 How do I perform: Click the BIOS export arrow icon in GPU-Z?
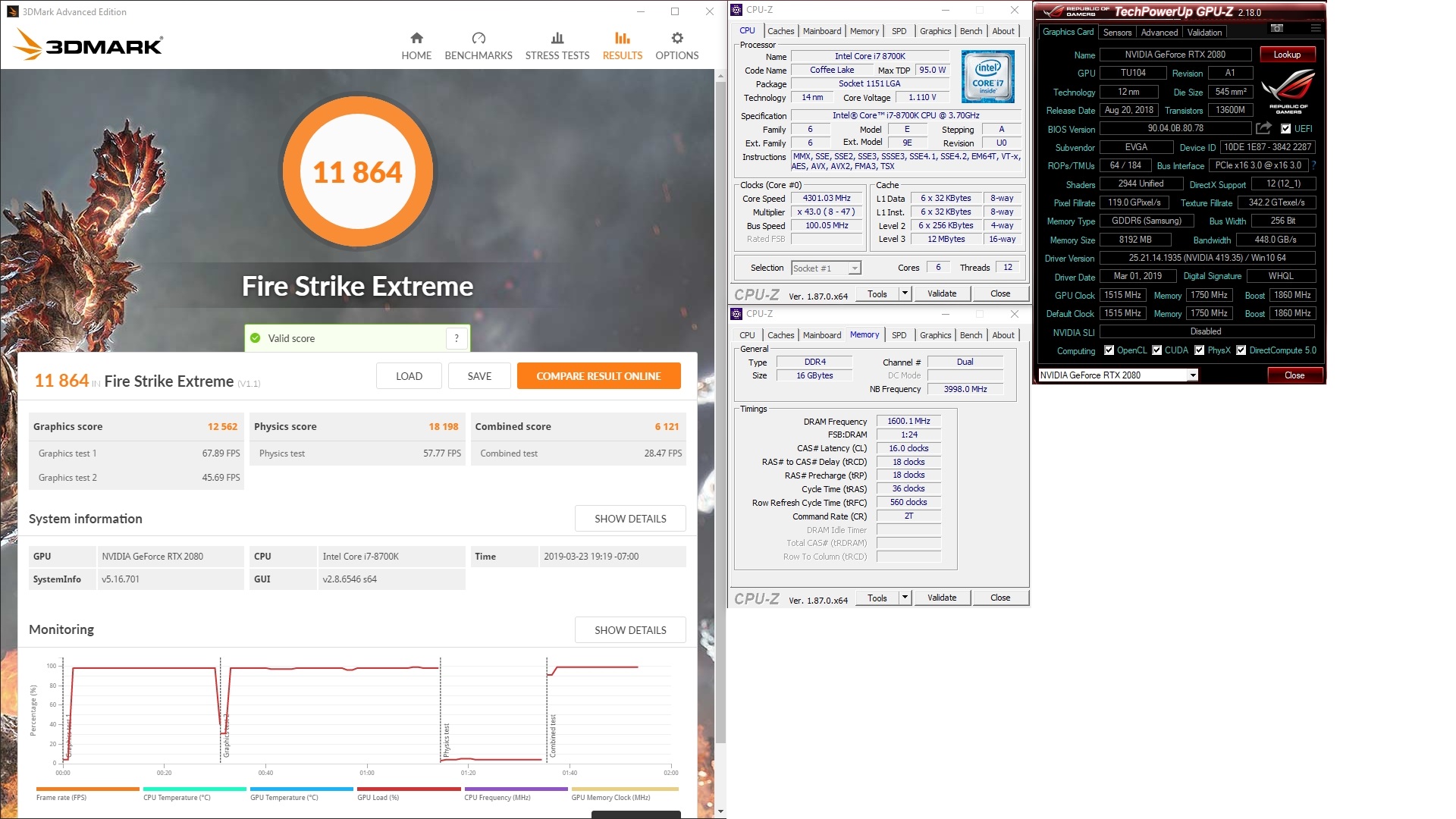(1263, 128)
